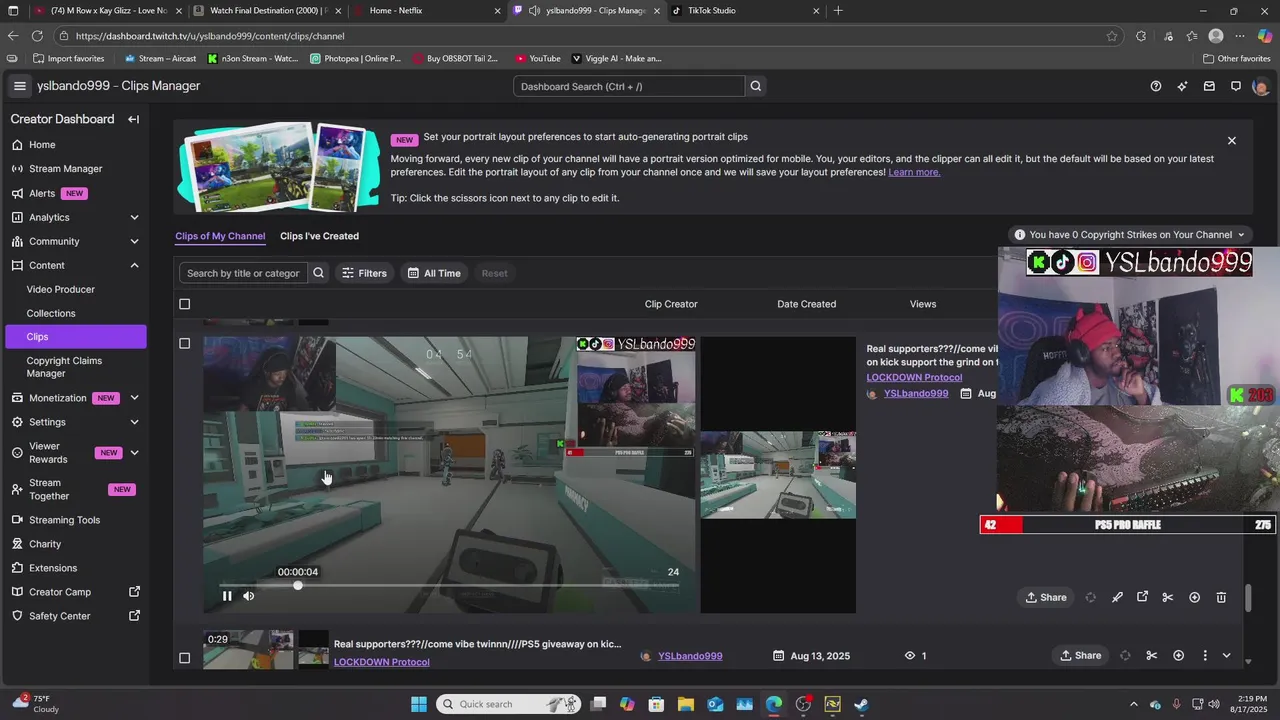Image resolution: width=1280 pixels, height=720 pixels.
Task: Add this page to browser favorites
Action: coord(1112,36)
